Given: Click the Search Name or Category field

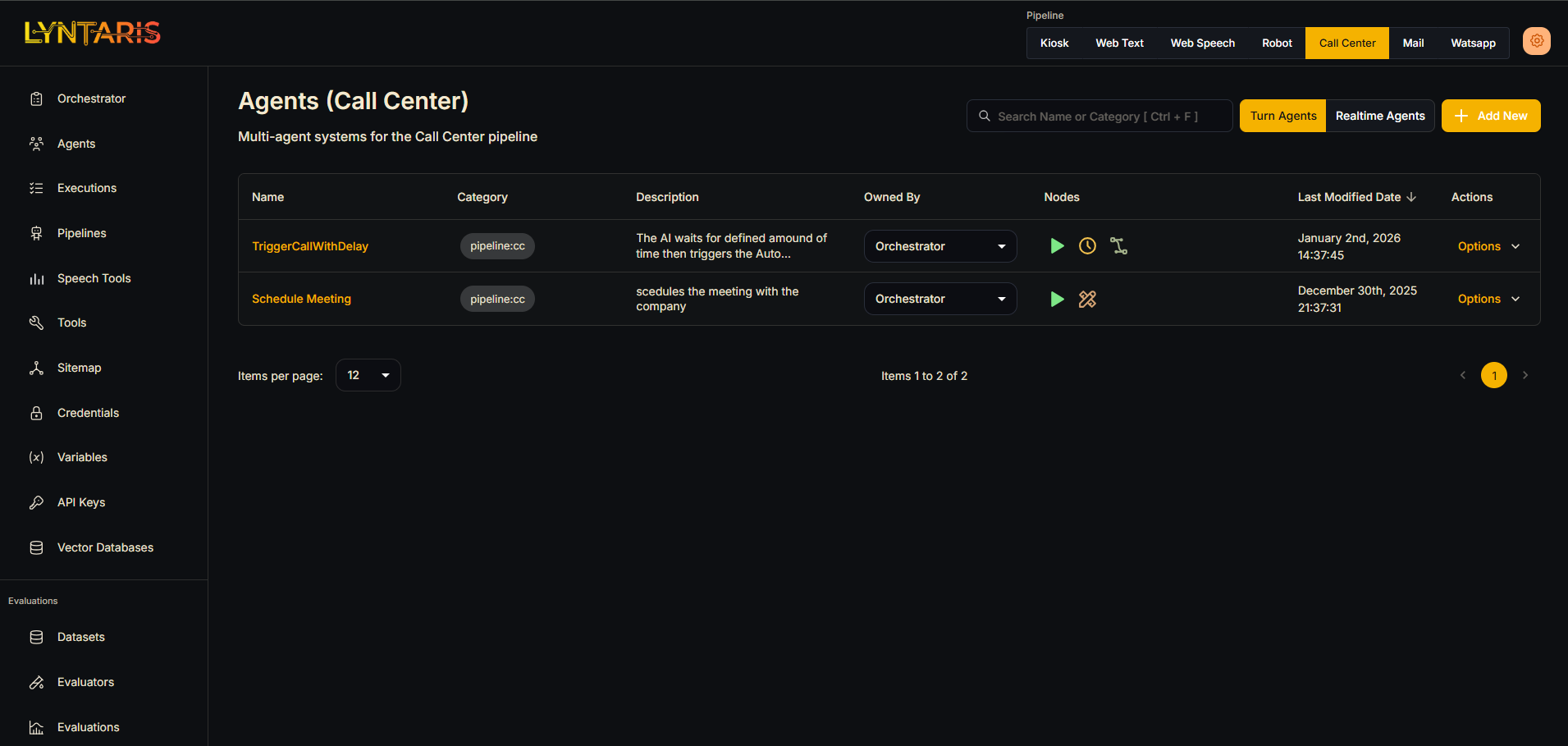Looking at the screenshot, I should [x=1099, y=117].
